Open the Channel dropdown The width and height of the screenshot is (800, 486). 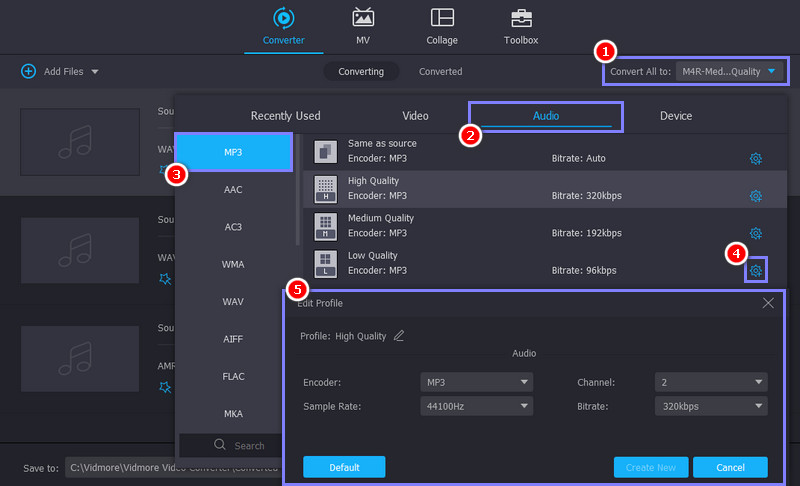[711, 382]
